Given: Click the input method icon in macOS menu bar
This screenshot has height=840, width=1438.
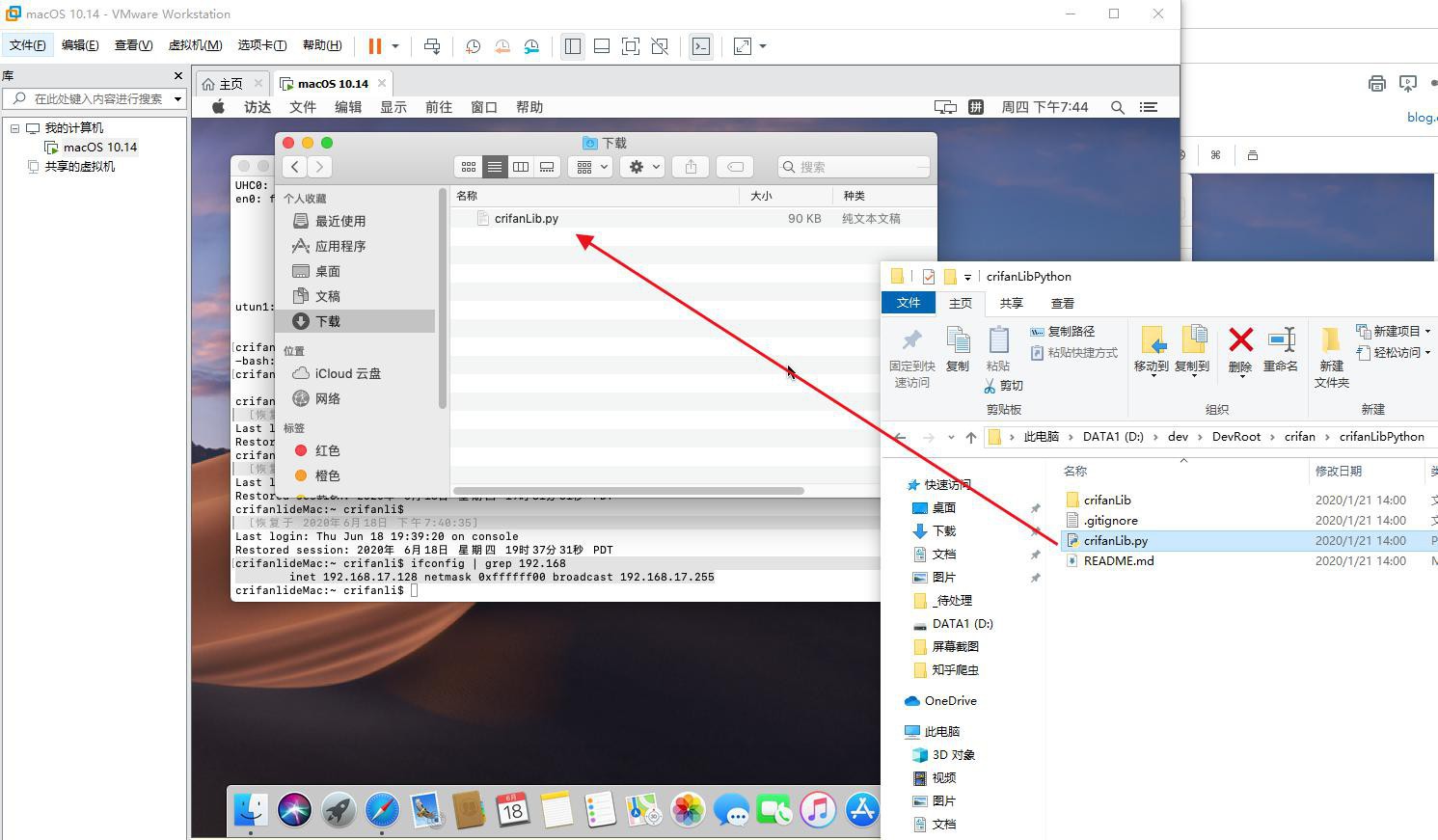Looking at the screenshot, I should 976,107.
